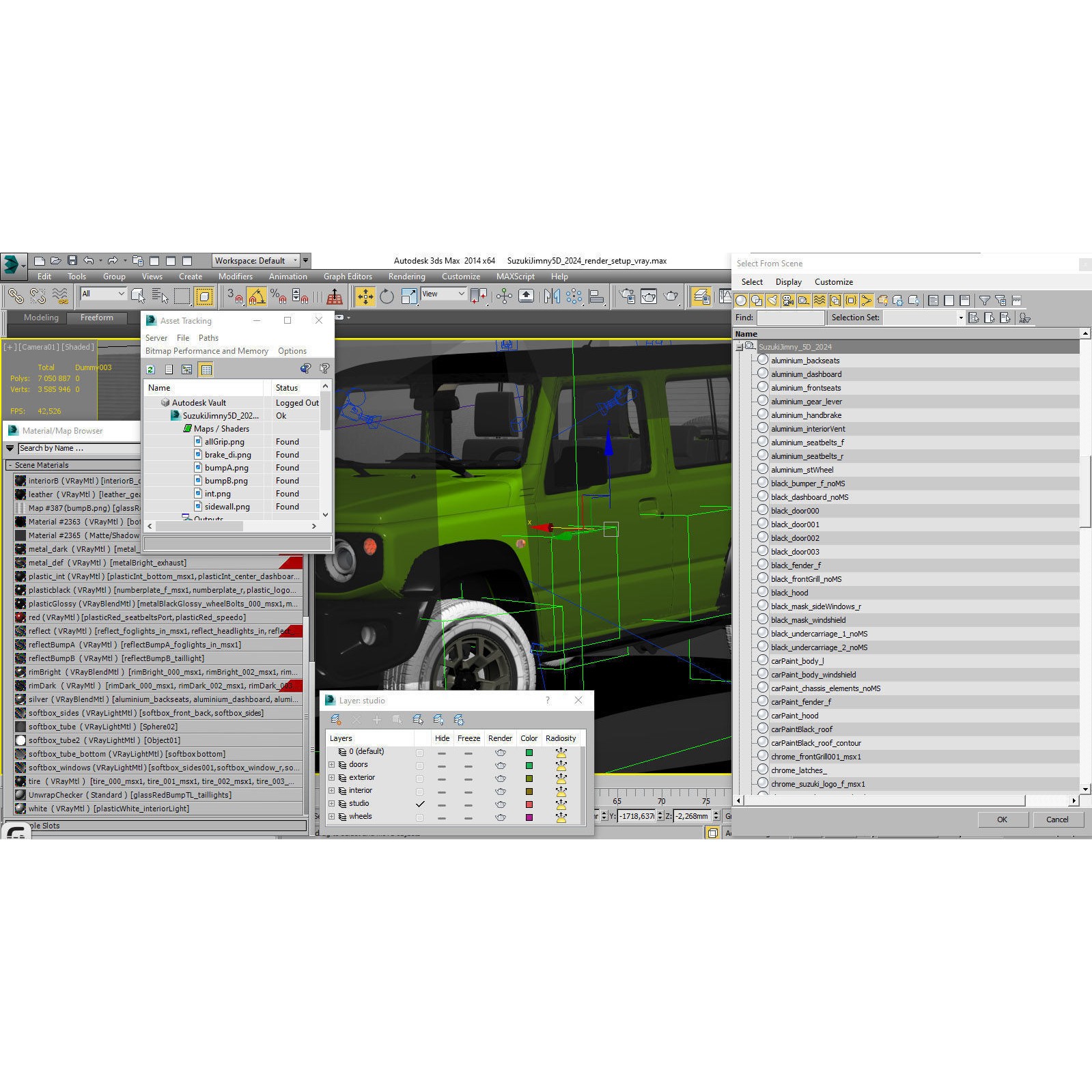Check the wheels layer current checkbox

420,817
